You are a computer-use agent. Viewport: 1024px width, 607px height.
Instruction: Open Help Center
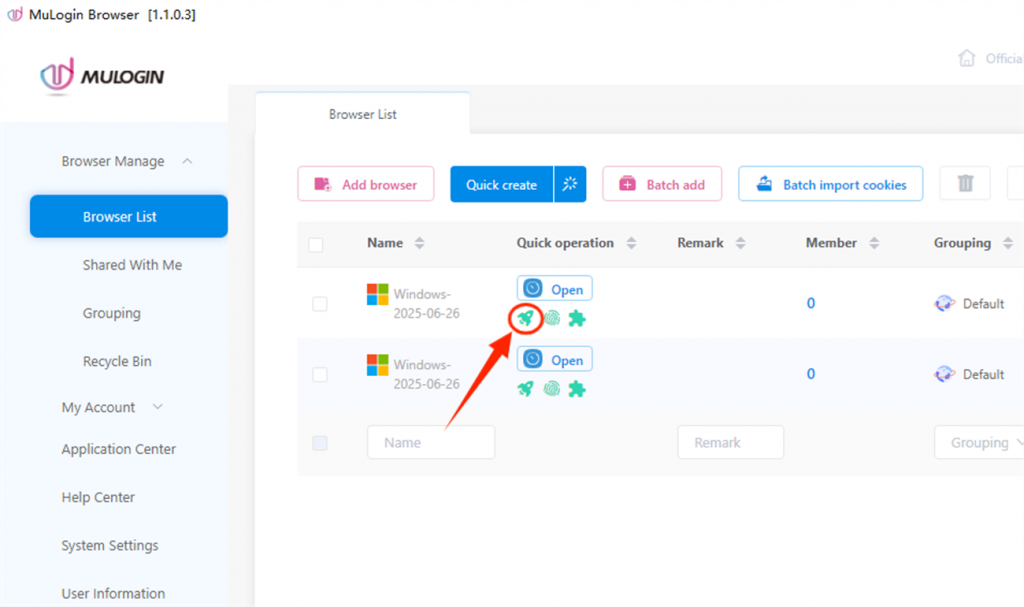coord(98,497)
